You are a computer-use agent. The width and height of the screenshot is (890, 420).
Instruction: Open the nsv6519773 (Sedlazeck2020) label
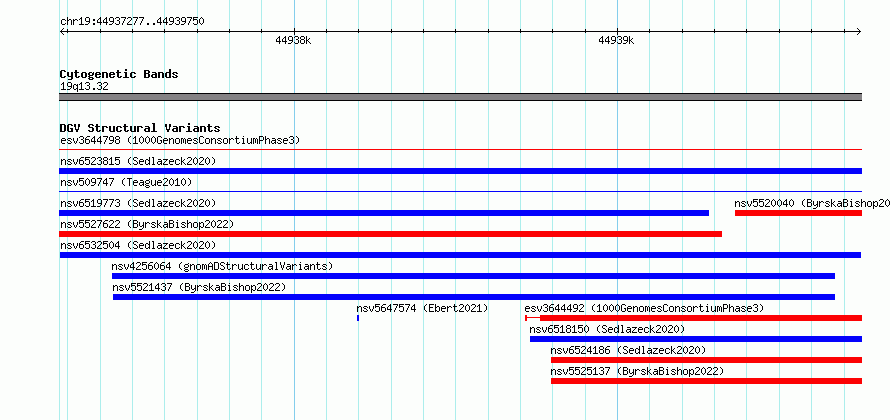click(x=138, y=203)
